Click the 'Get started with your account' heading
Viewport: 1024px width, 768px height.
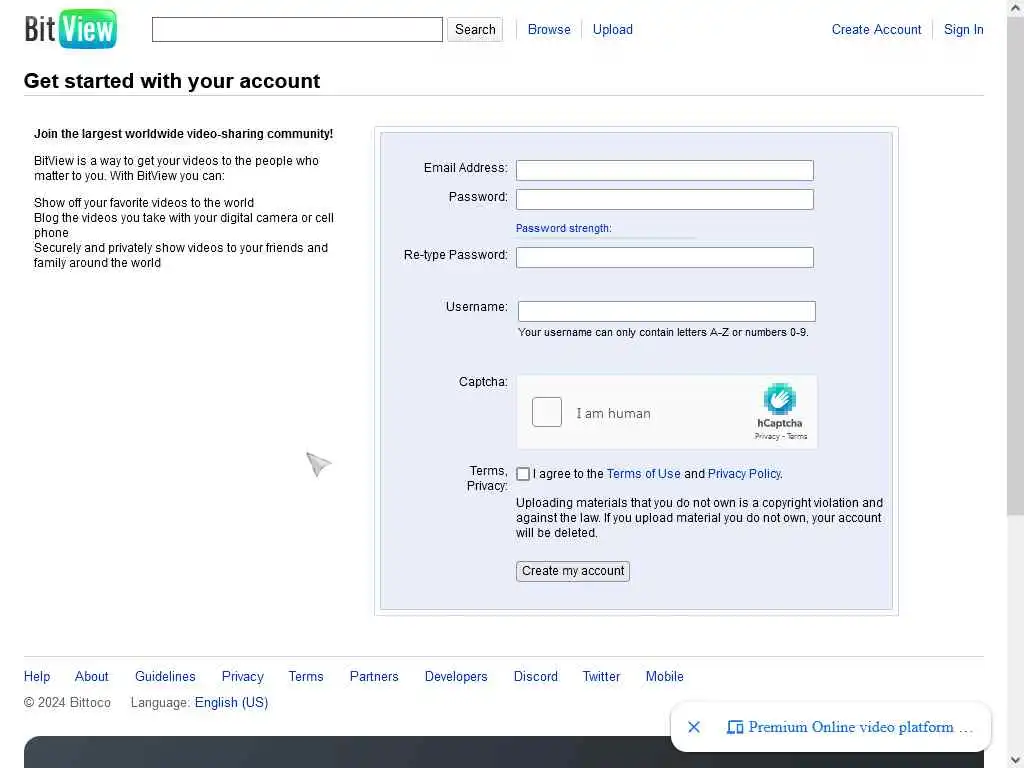(x=172, y=81)
